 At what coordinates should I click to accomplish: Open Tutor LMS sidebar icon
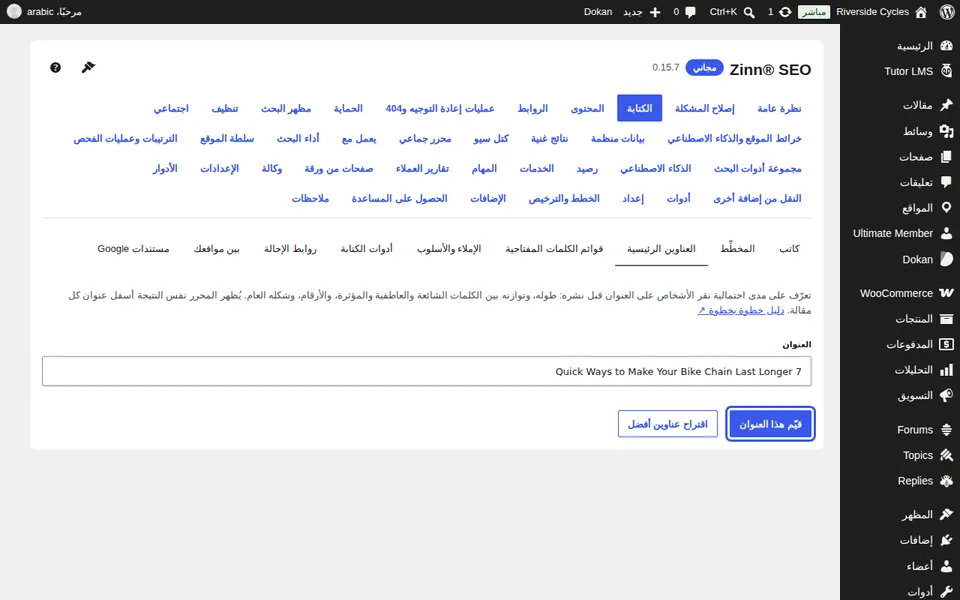pos(947,70)
